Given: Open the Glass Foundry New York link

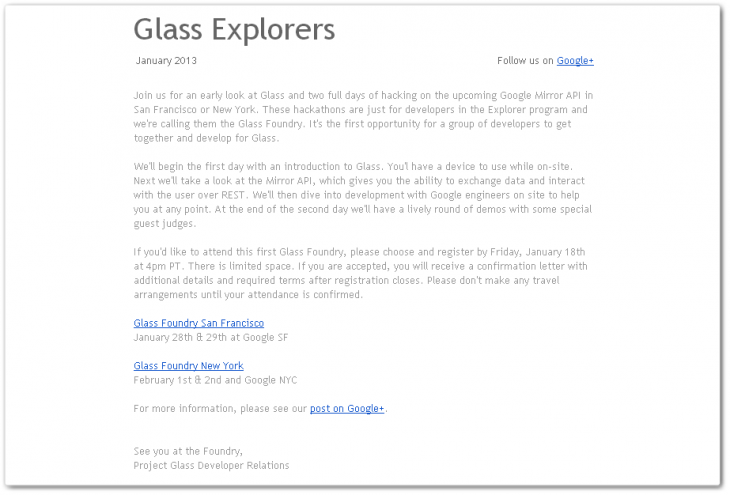Looking at the screenshot, I should coord(188,366).
